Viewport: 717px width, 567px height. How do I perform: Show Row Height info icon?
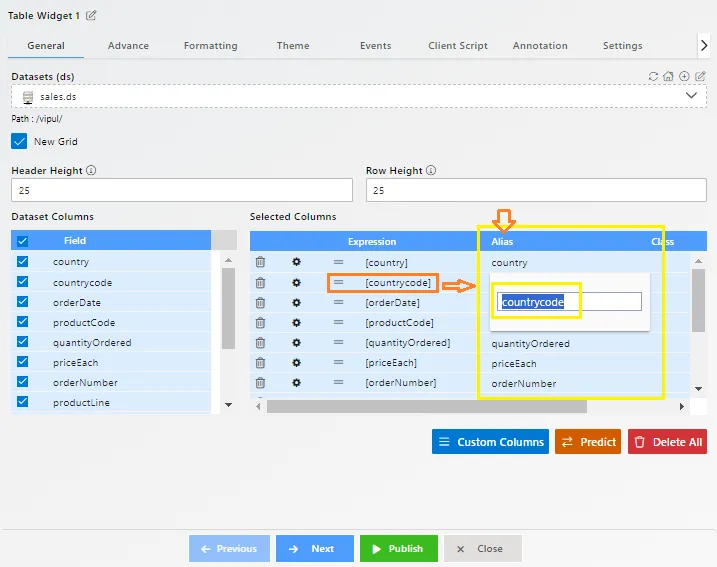431,171
